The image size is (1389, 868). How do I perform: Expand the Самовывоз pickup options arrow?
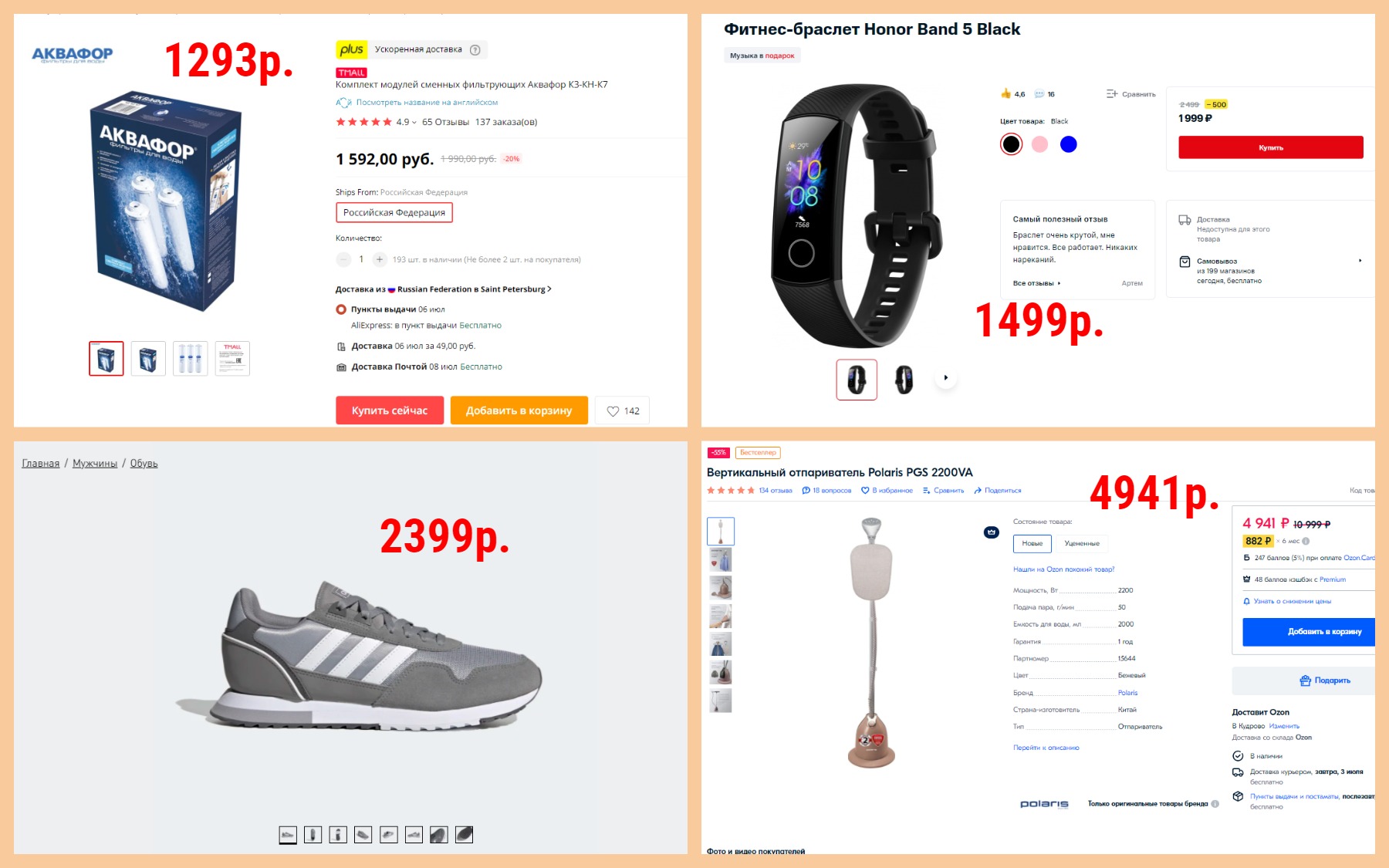pyautogui.click(x=1360, y=261)
